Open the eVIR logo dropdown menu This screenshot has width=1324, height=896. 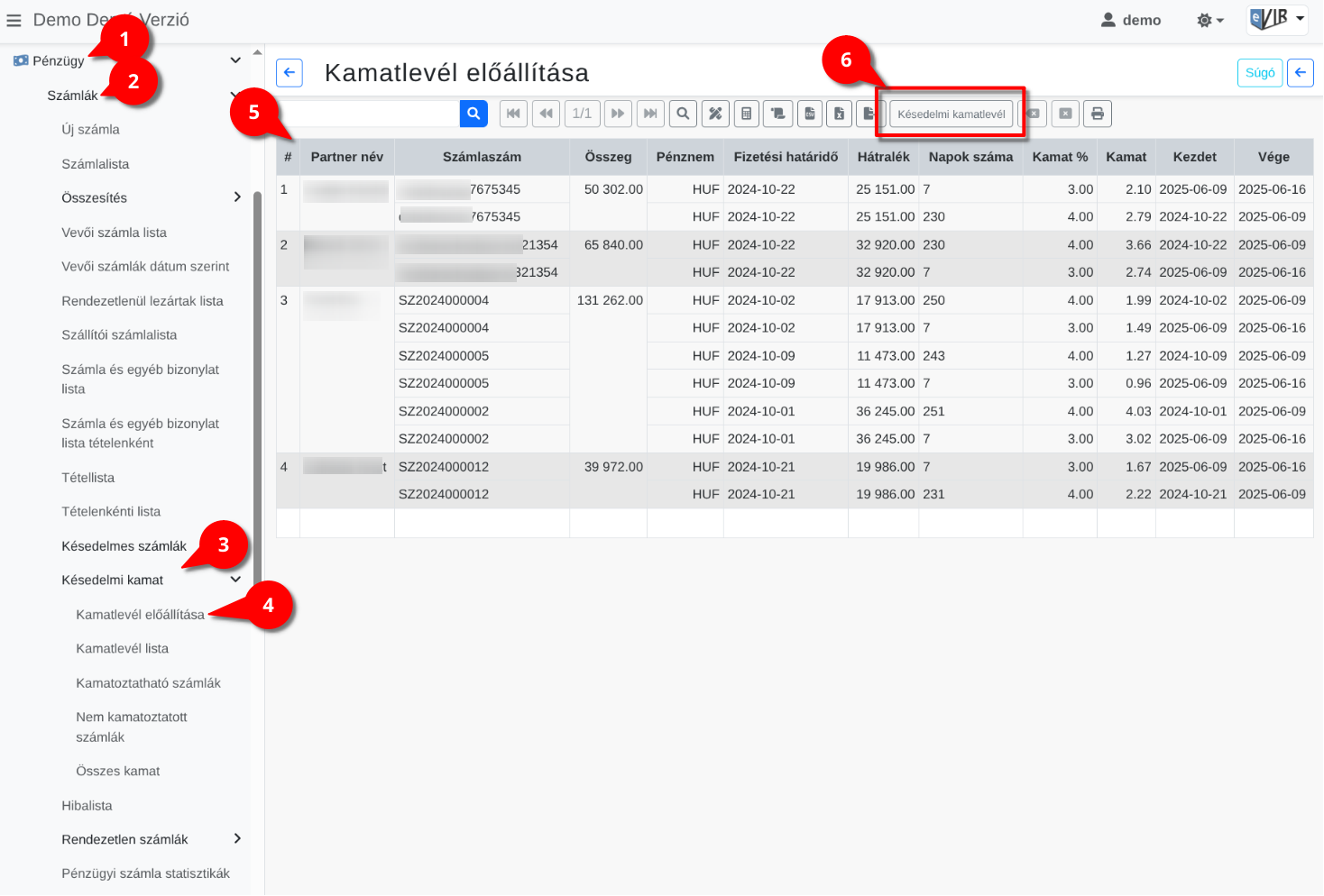point(1277,19)
